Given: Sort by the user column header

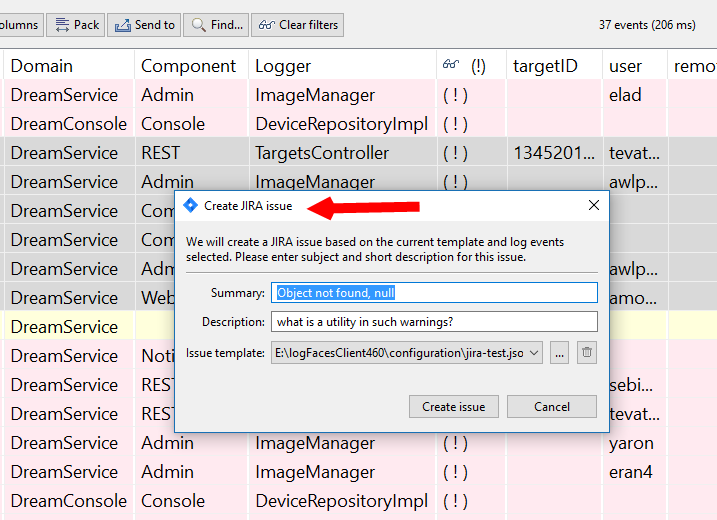Looking at the screenshot, I should pyautogui.click(x=635, y=66).
